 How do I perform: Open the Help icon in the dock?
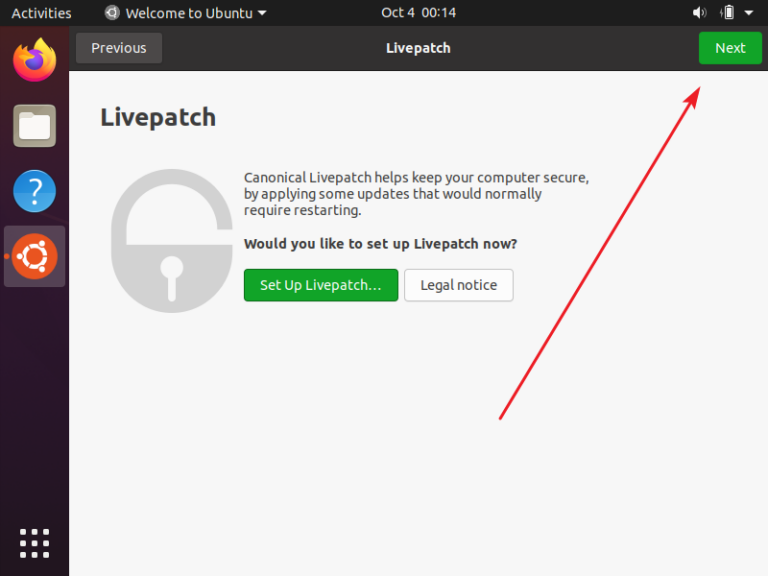pos(34,191)
